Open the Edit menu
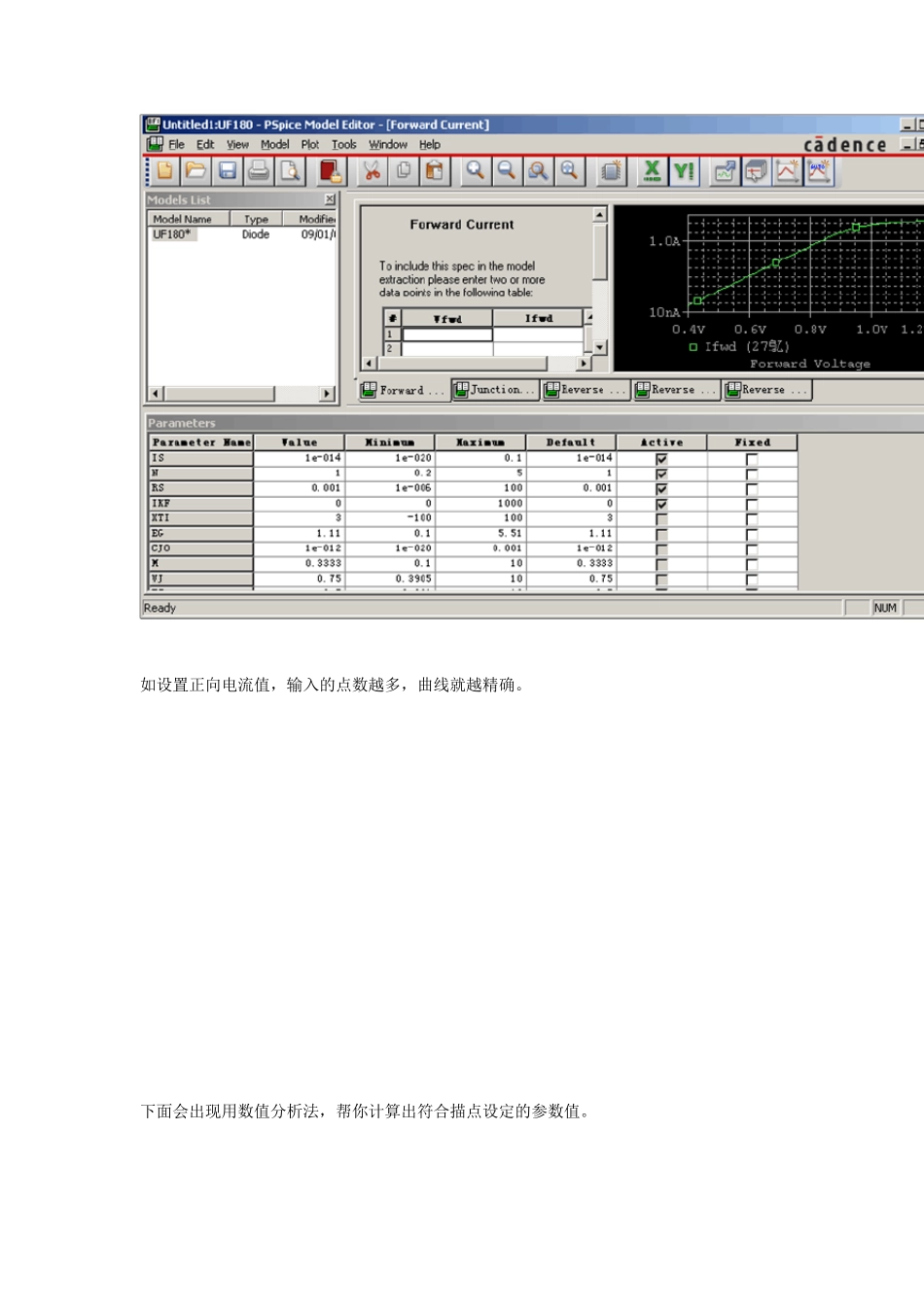 coord(205,144)
